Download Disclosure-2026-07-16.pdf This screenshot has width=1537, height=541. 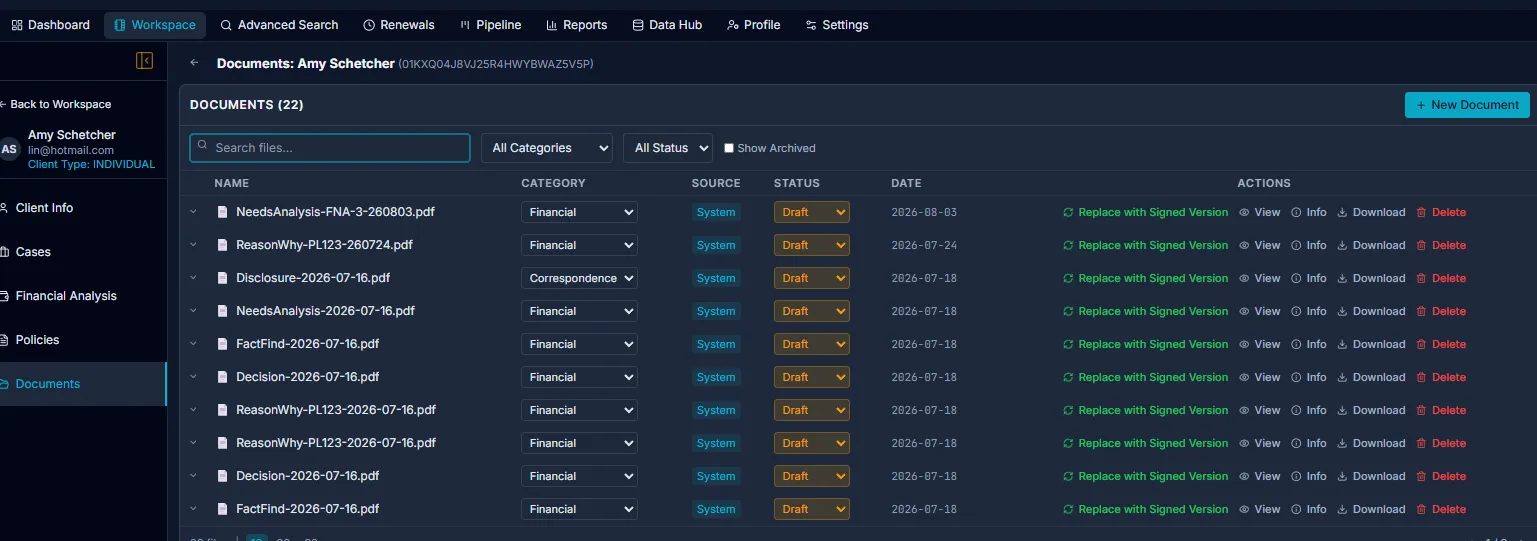pos(1371,278)
